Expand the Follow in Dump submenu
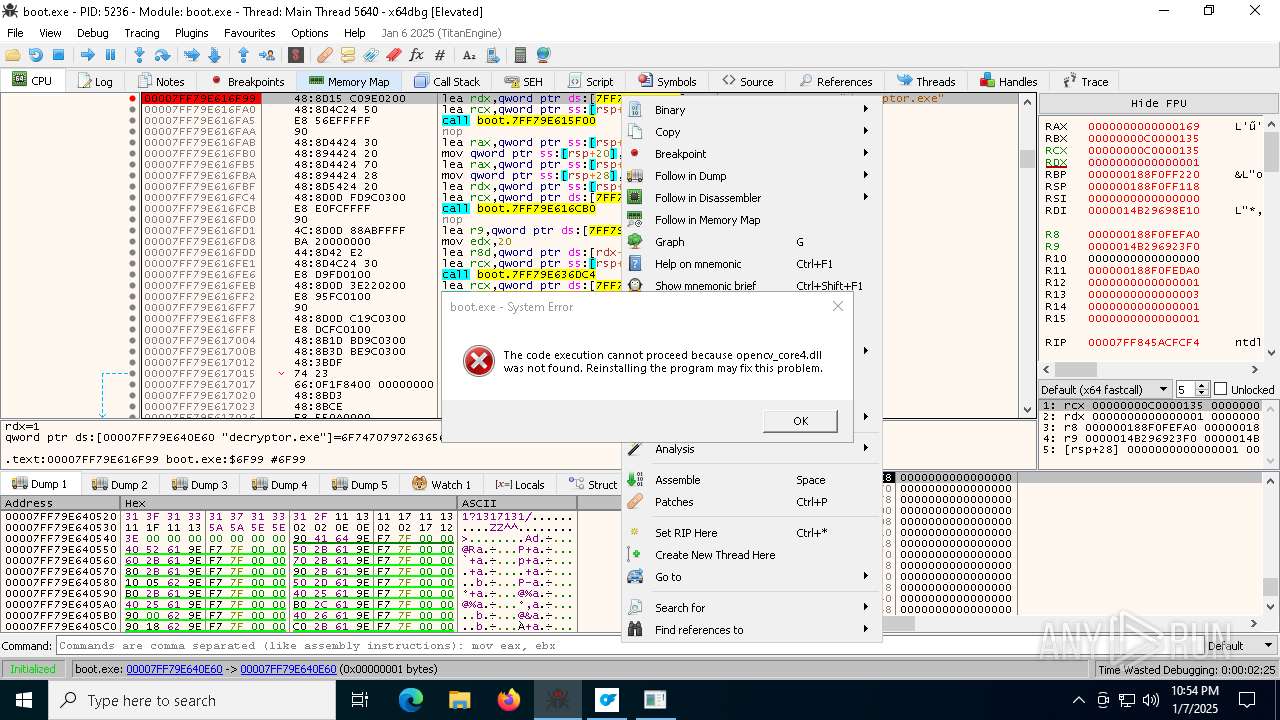This screenshot has width=1280, height=720. tap(751, 176)
